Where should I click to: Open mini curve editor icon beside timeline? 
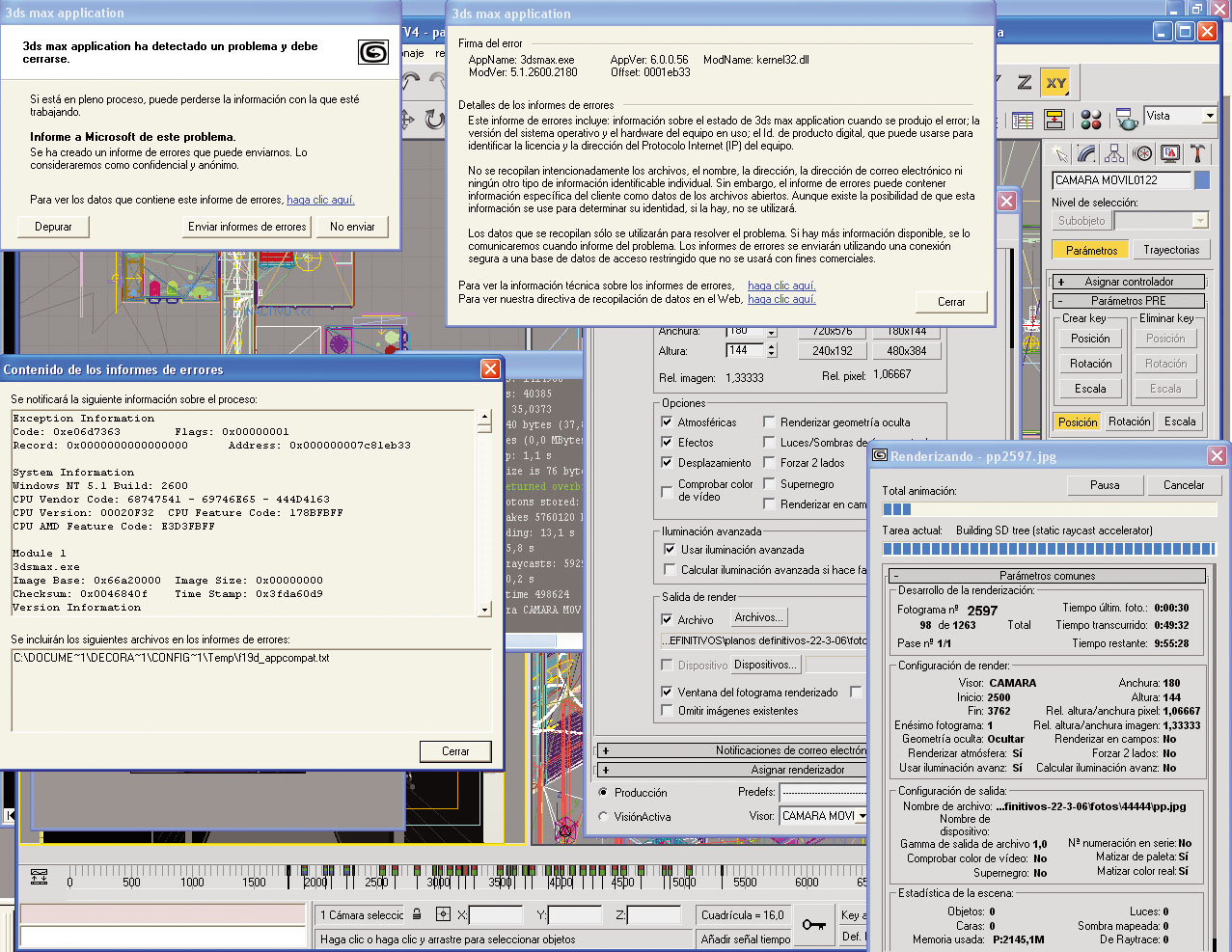[39, 877]
